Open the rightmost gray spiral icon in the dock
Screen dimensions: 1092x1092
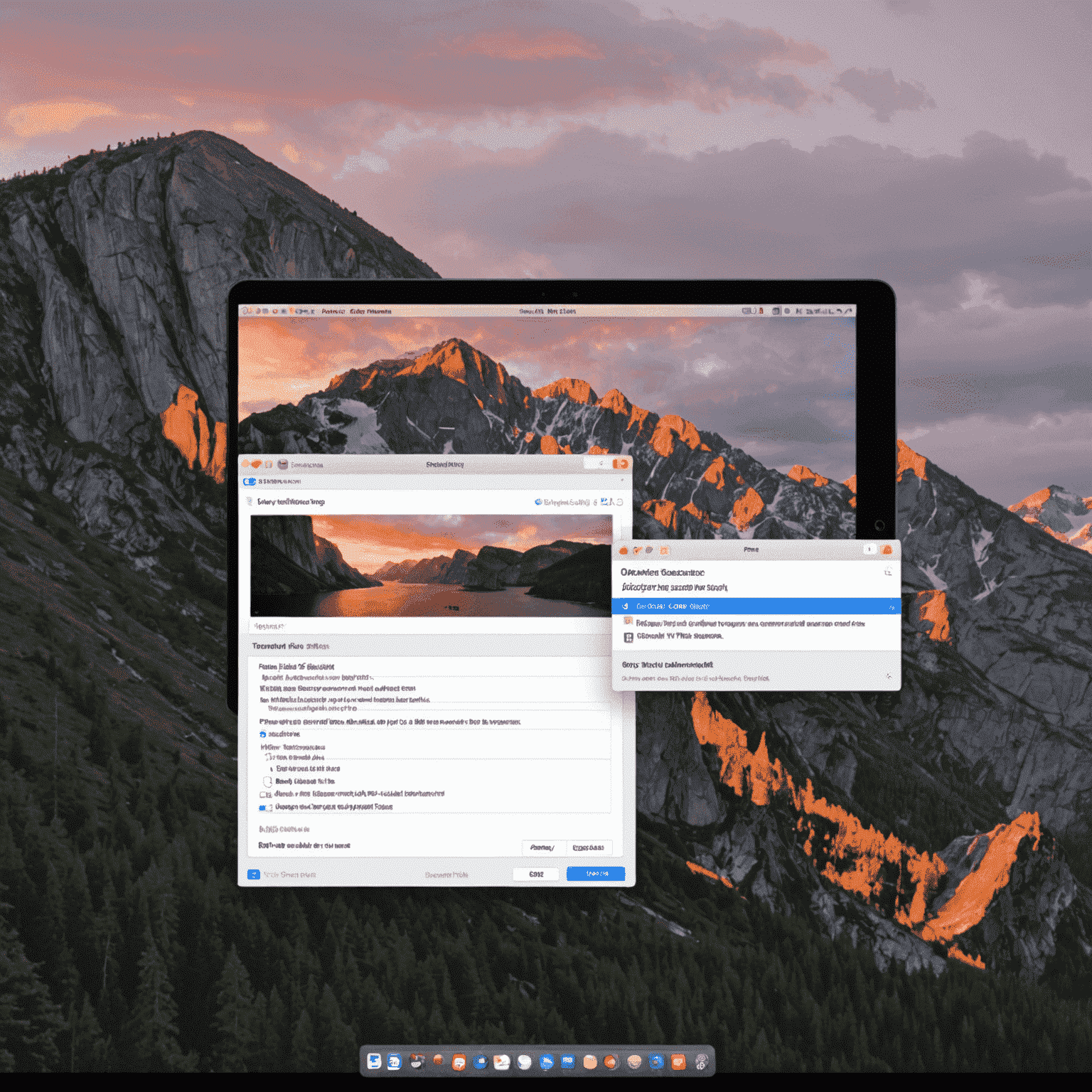pyautogui.click(x=701, y=1062)
